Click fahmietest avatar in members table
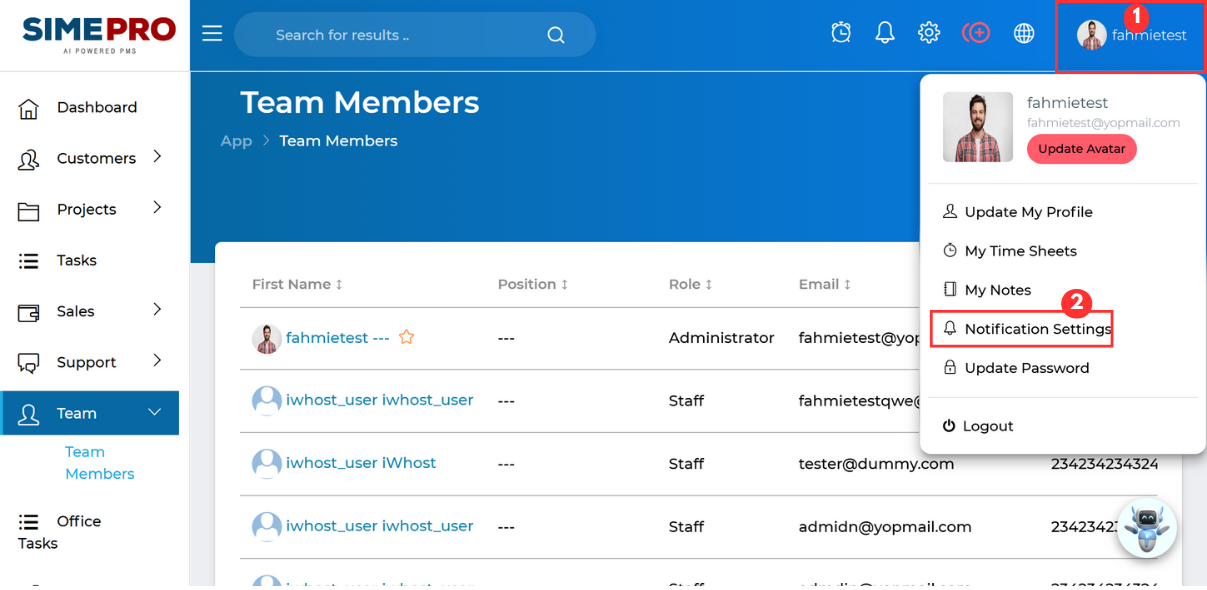 pos(267,338)
